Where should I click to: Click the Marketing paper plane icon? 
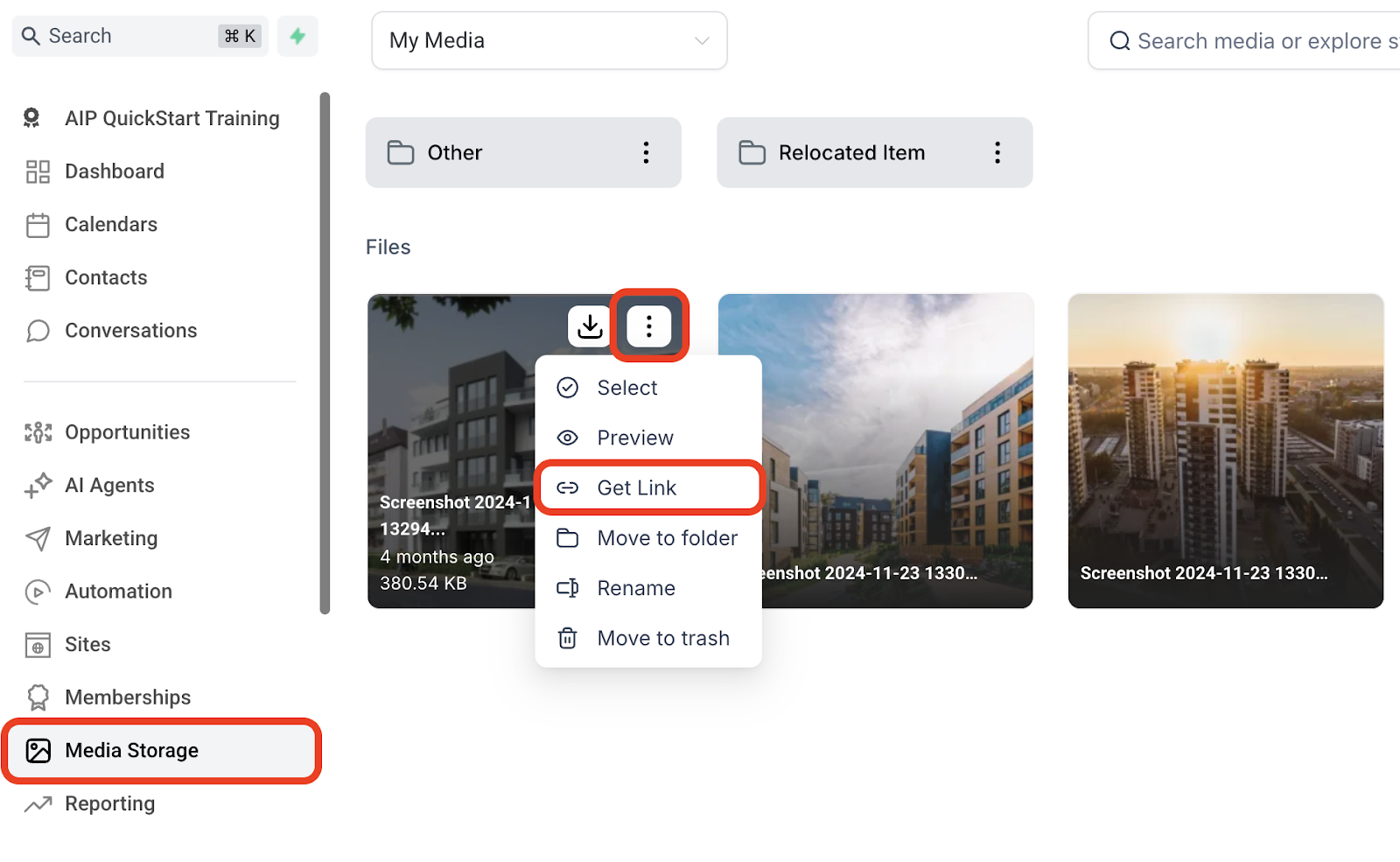38,539
